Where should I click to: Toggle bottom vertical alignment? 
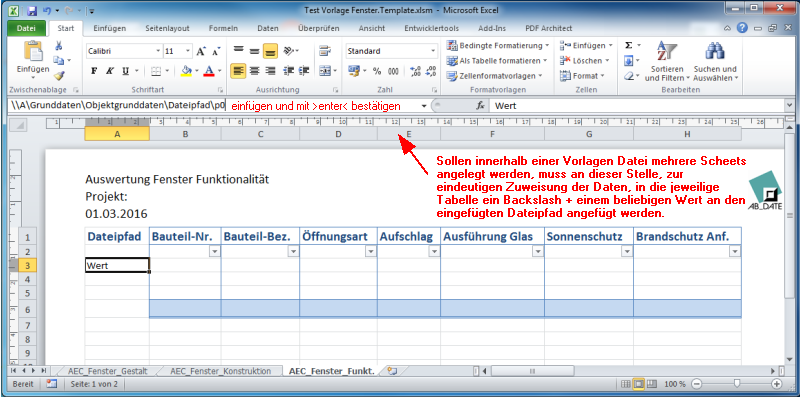pos(270,51)
